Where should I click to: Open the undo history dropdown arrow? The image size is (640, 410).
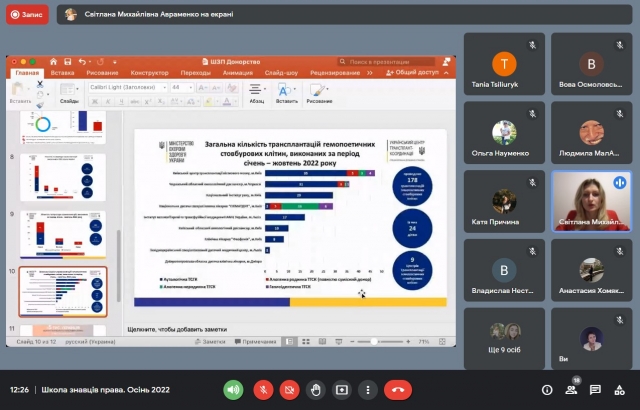(x=89, y=62)
